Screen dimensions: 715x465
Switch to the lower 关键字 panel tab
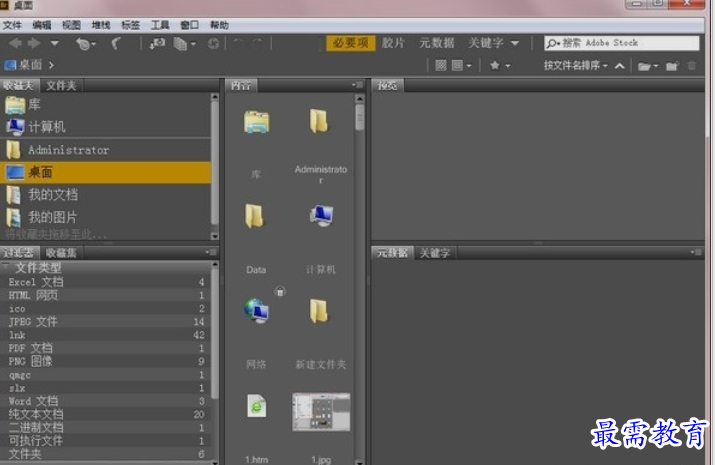coord(435,253)
